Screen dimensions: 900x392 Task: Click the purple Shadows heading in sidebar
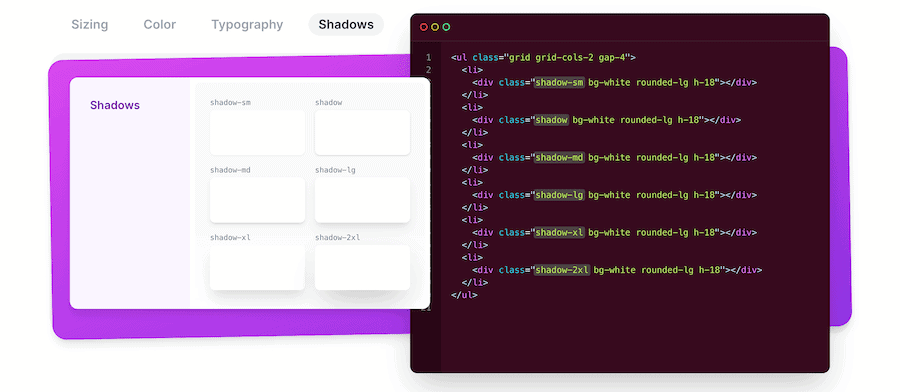tap(115, 106)
